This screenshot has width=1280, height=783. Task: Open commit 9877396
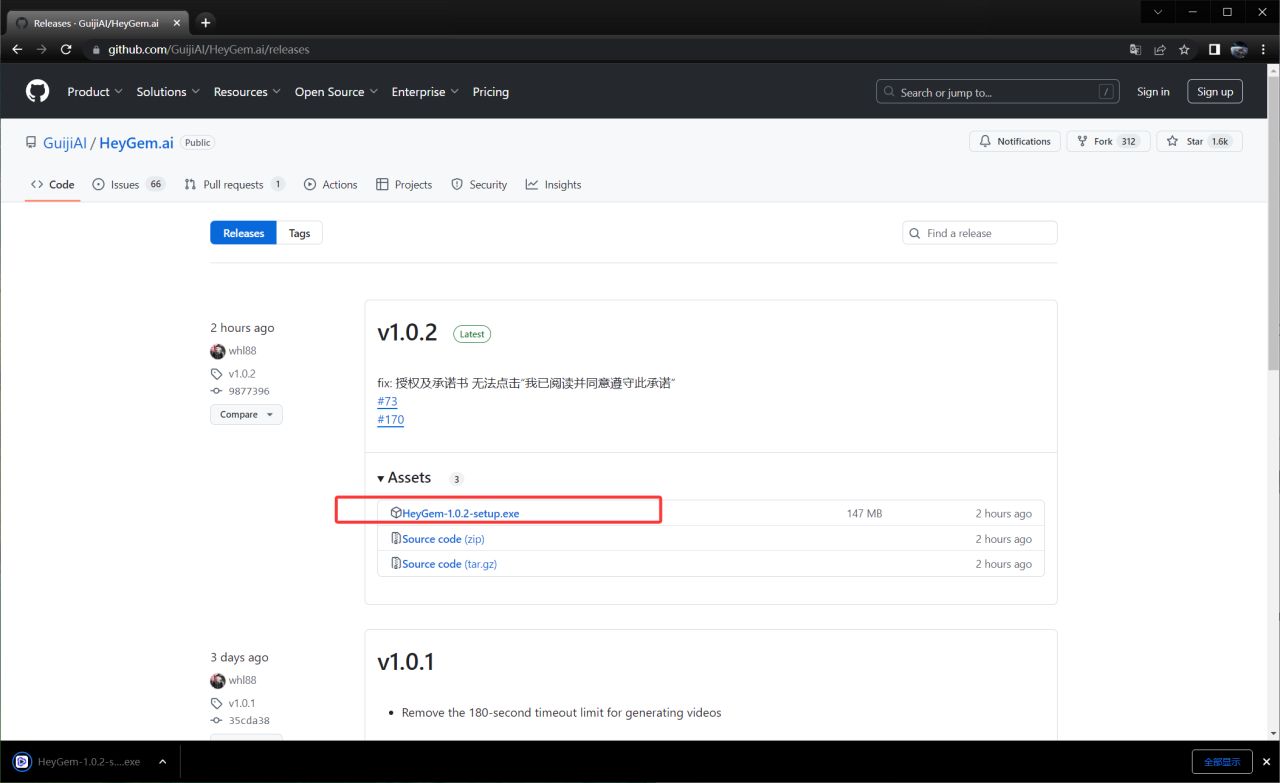[x=249, y=391]
